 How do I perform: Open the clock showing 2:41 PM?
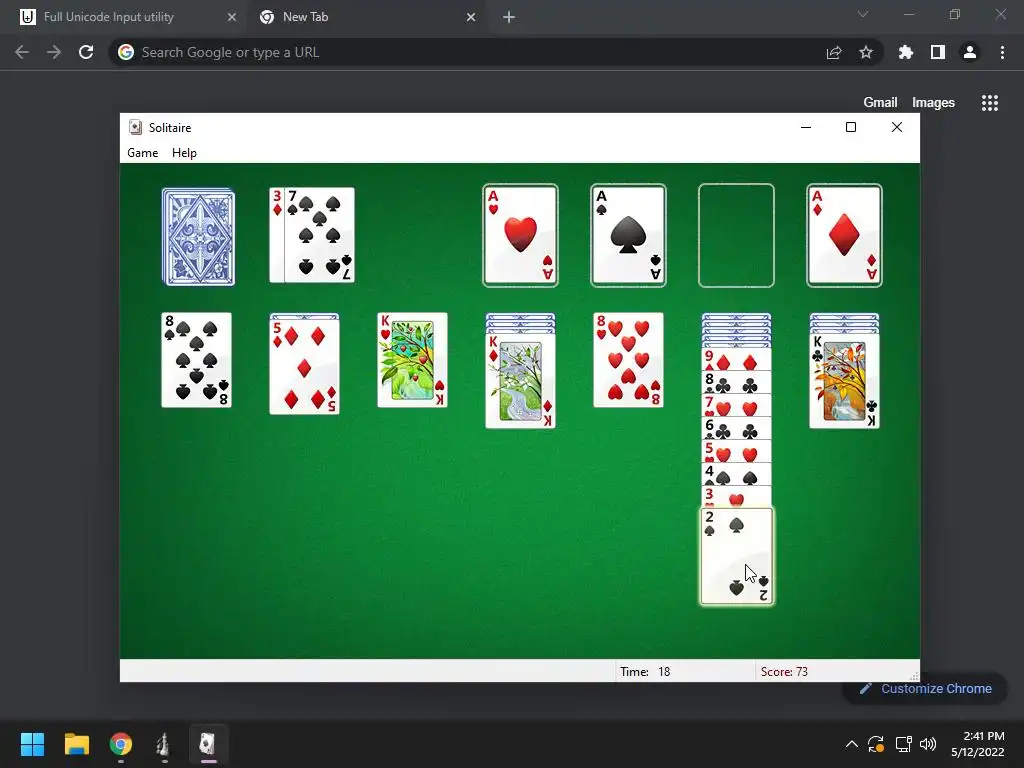[x=978, y=744]
